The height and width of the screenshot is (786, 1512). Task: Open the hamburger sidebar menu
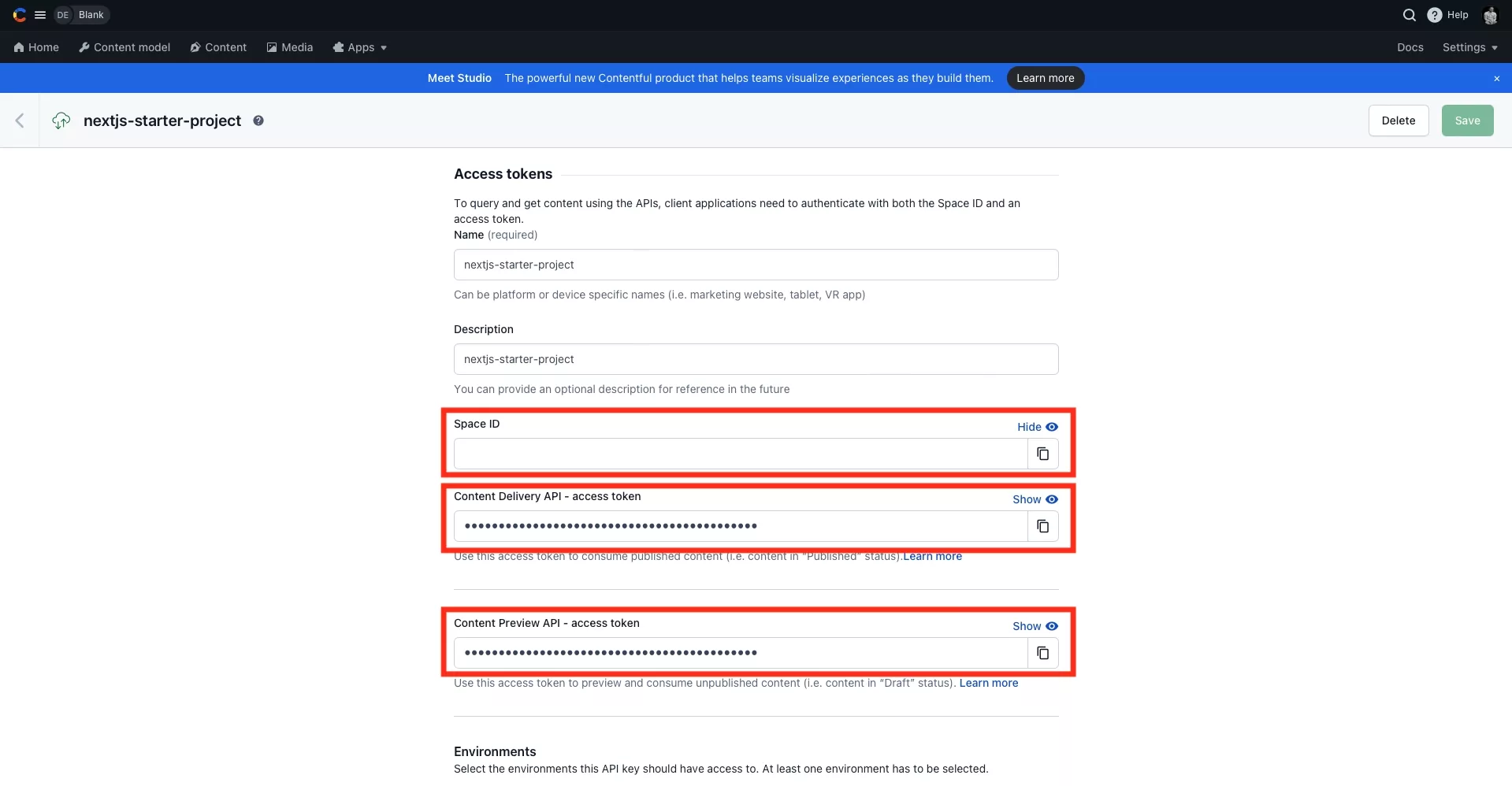click(x=40, y=15)
